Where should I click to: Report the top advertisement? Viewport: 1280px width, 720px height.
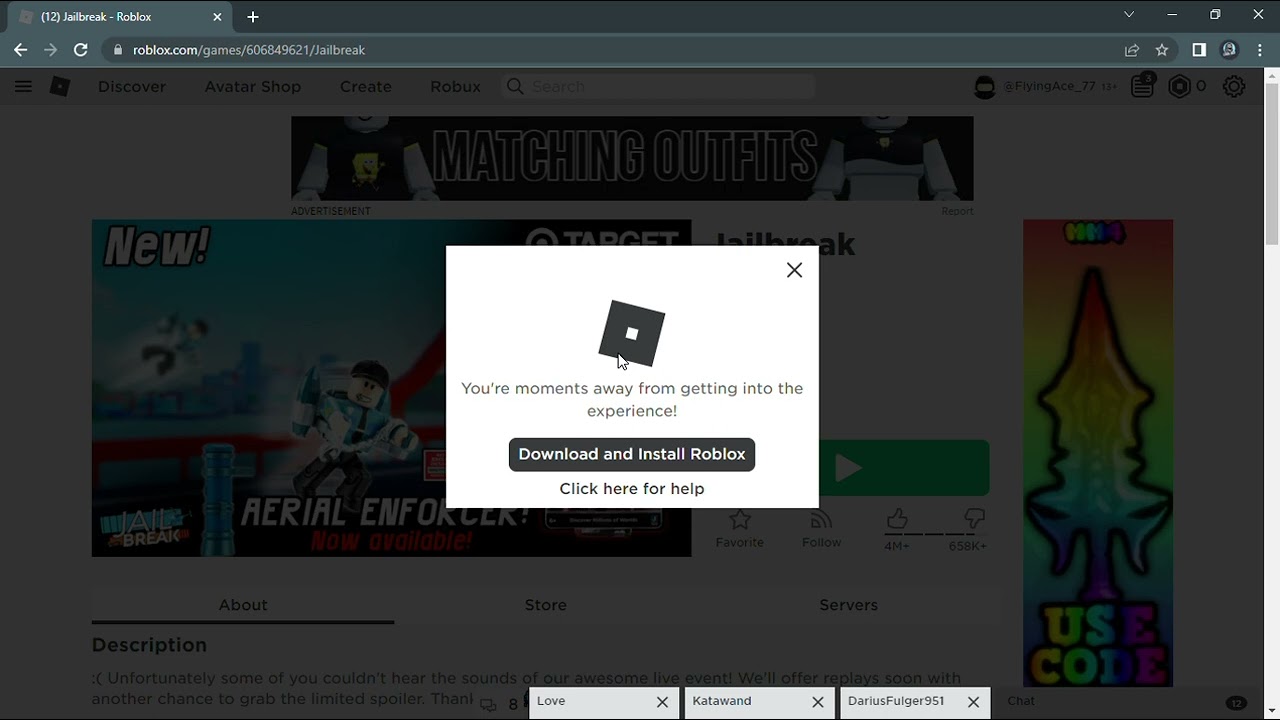coord(957,211)
